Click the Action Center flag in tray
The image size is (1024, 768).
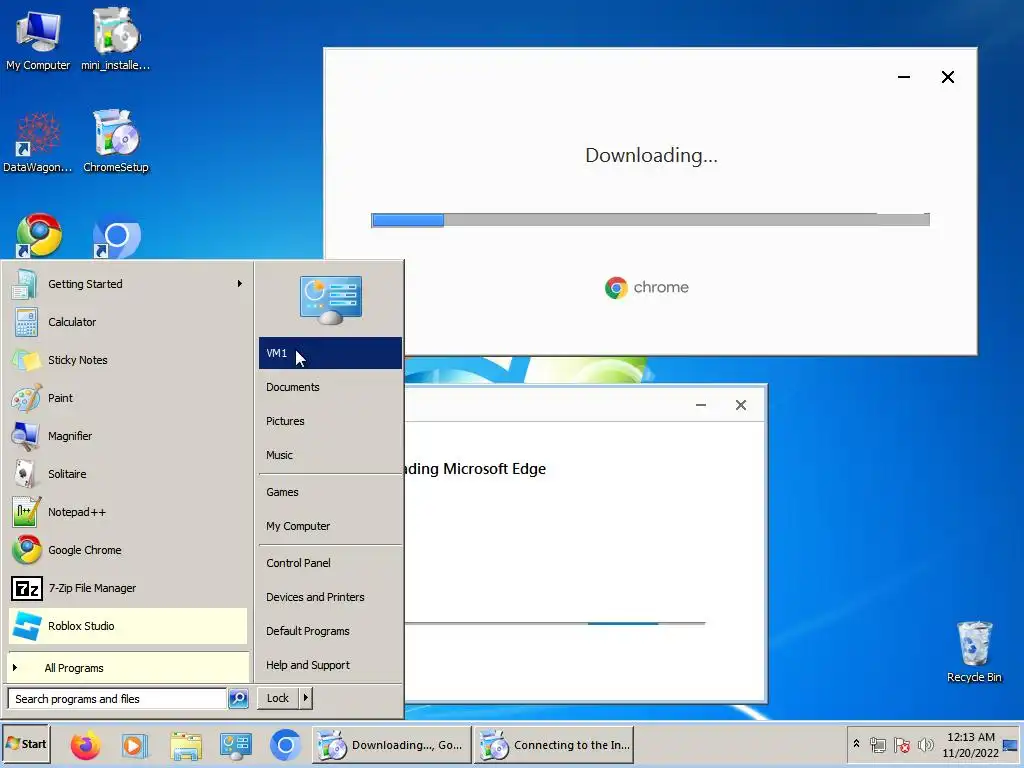902,744
